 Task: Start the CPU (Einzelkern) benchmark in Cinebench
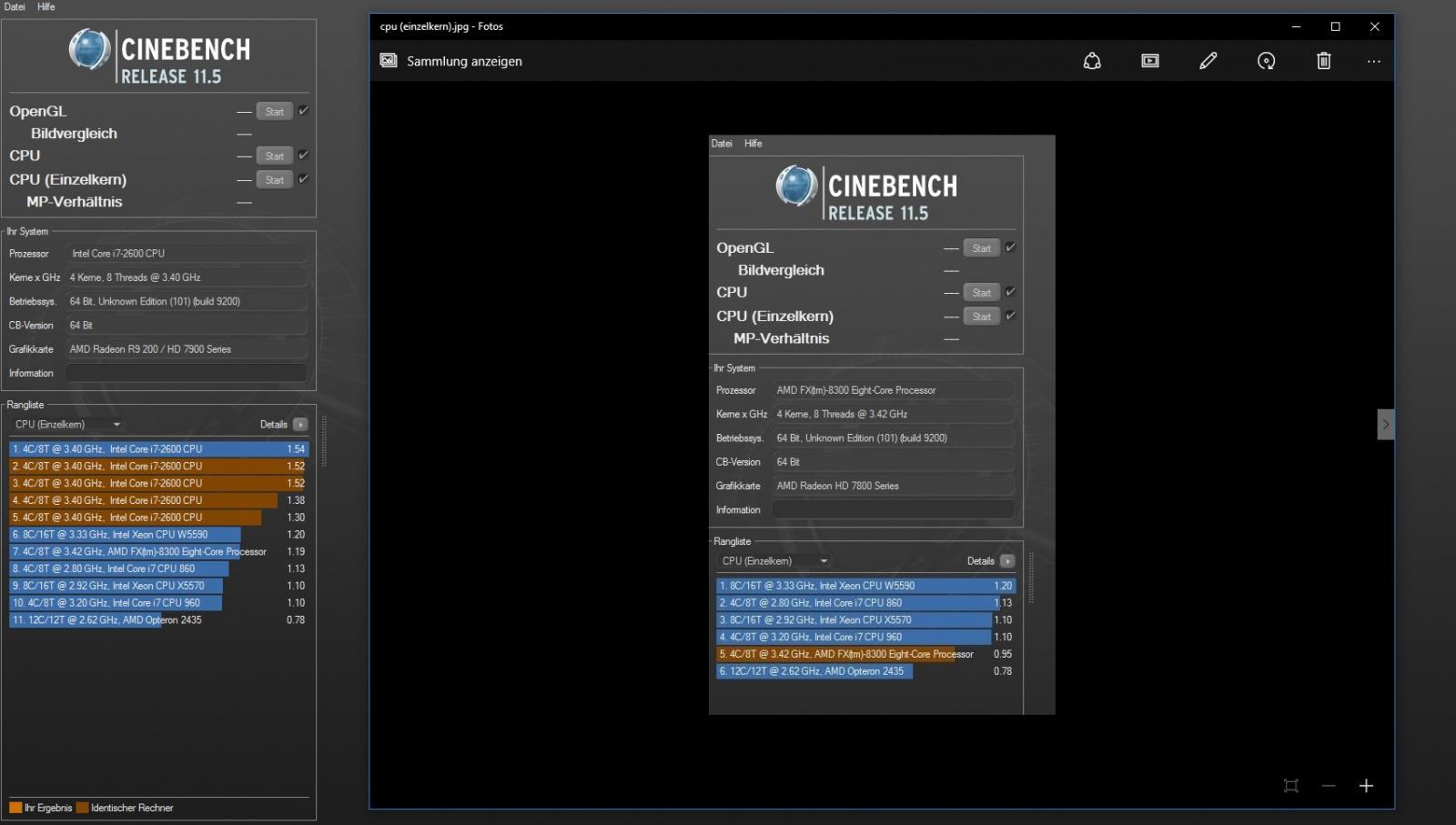pos(274,180)
